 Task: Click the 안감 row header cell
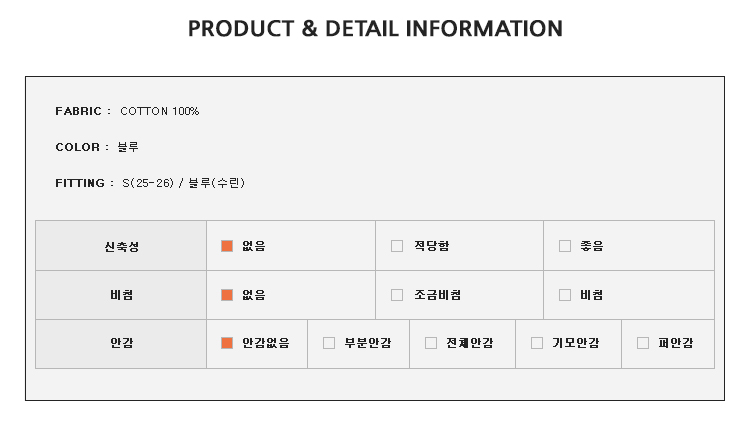pyautogui.click(x=121, y=344)
